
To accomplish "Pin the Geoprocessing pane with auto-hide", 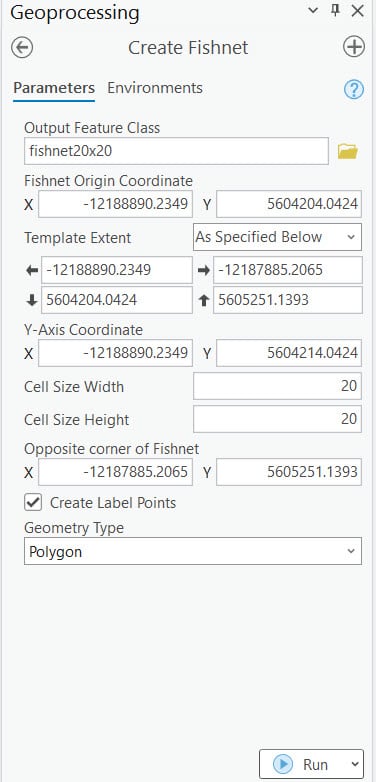I will (x=335, y=10).
